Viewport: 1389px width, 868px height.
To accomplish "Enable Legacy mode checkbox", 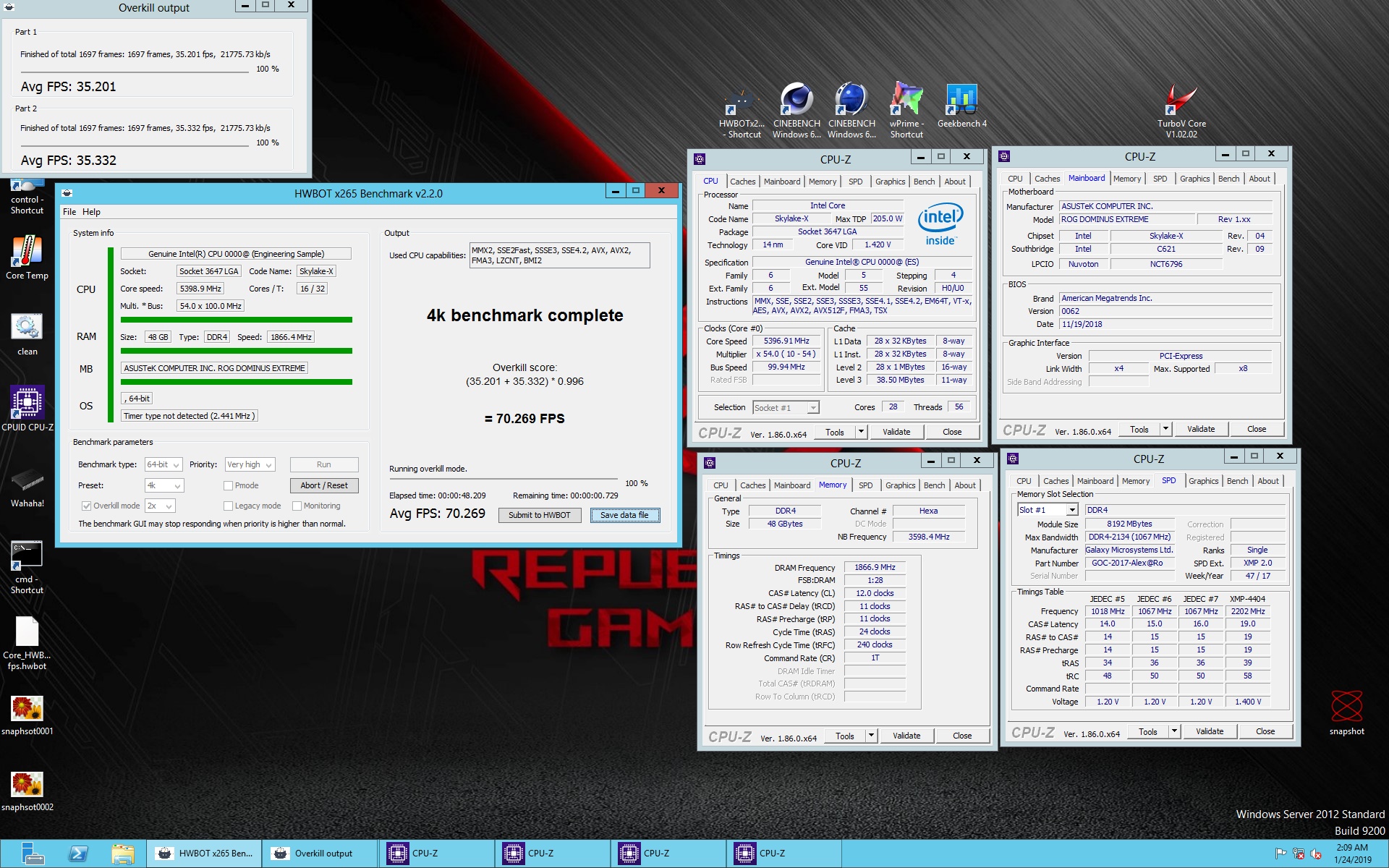I will (x=228, y=506).
